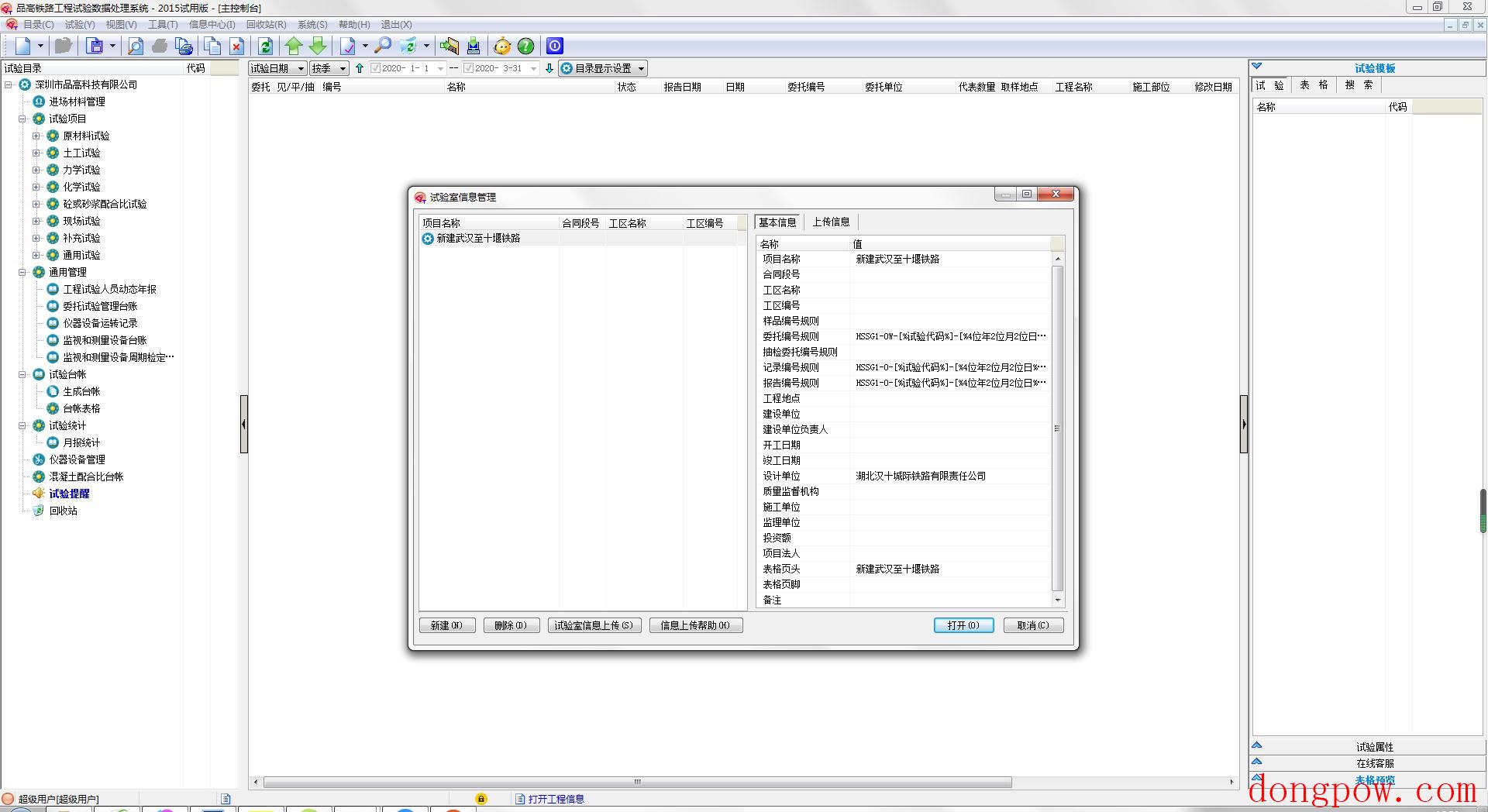This screenshot has width=1488, height=812.
Task: Click the save floppy disk toolbar icon
Action: (x=95, y=46)
